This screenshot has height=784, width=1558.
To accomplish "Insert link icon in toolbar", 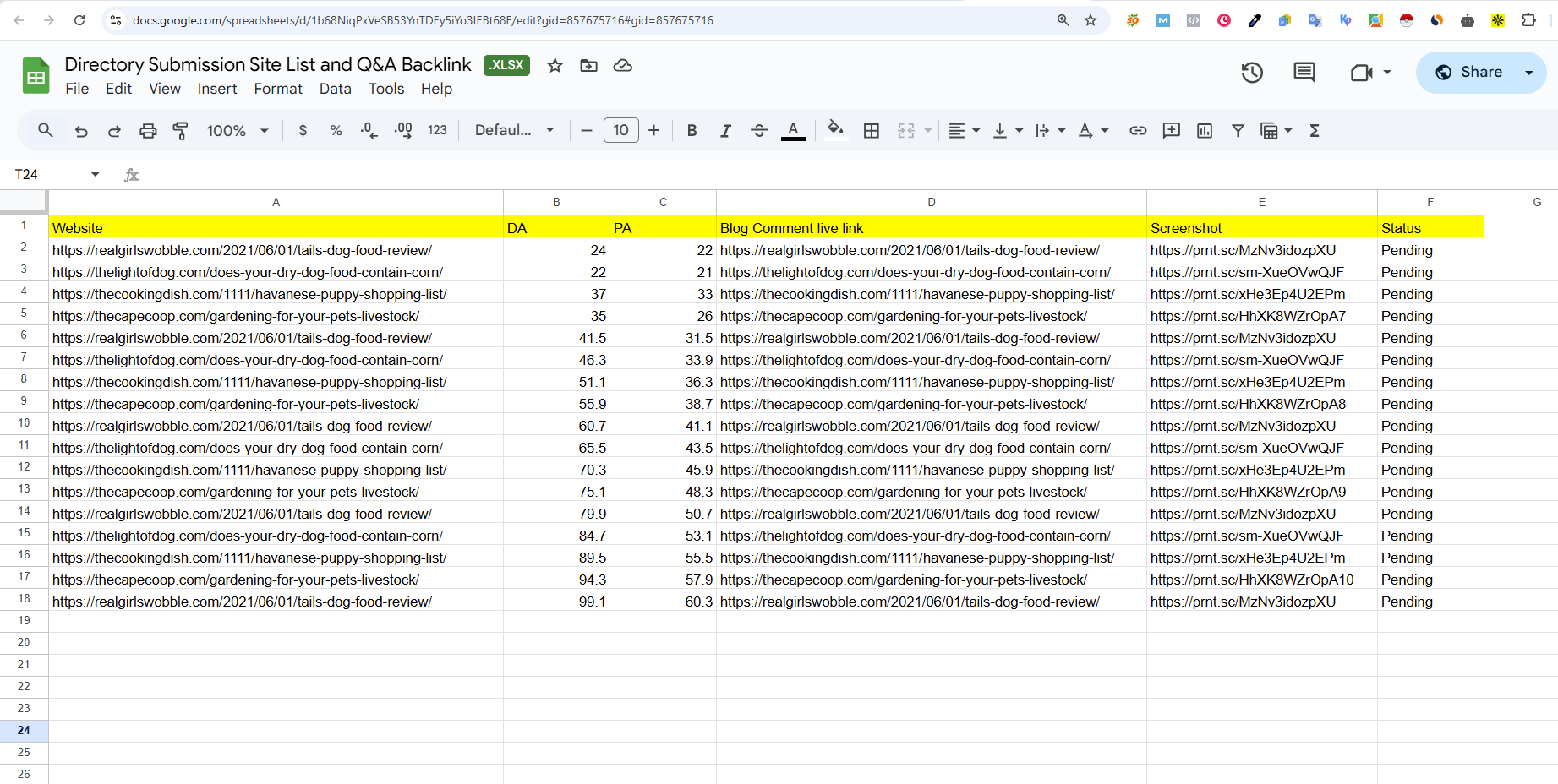I will click(x=1138, y=130).
